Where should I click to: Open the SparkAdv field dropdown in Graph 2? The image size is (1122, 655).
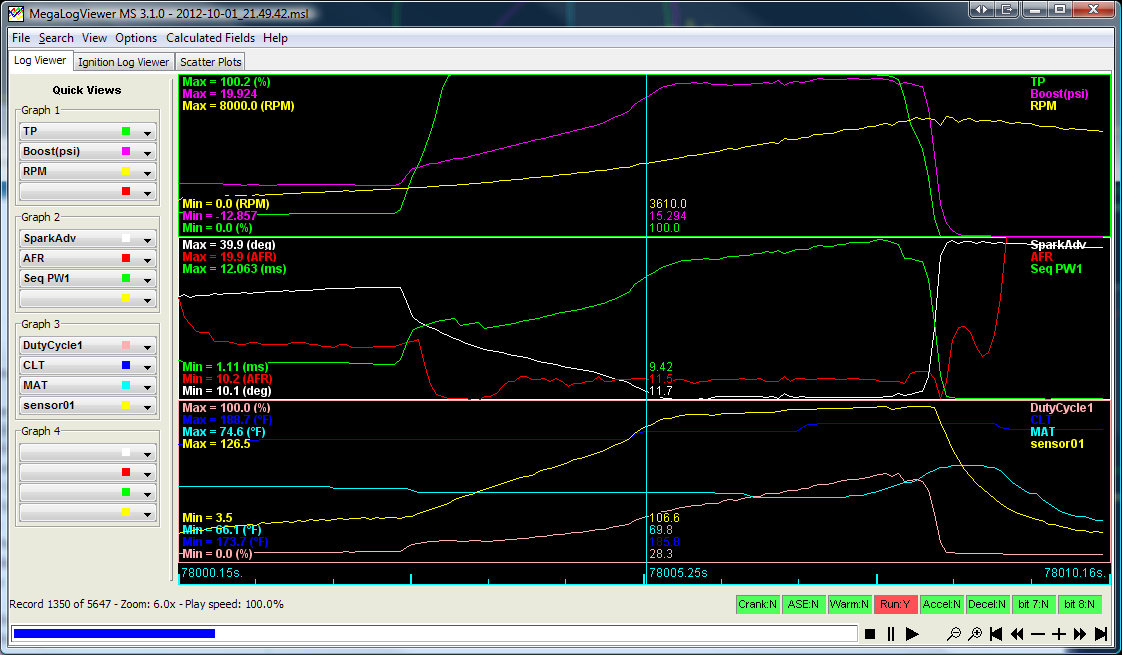coord(87,238)
